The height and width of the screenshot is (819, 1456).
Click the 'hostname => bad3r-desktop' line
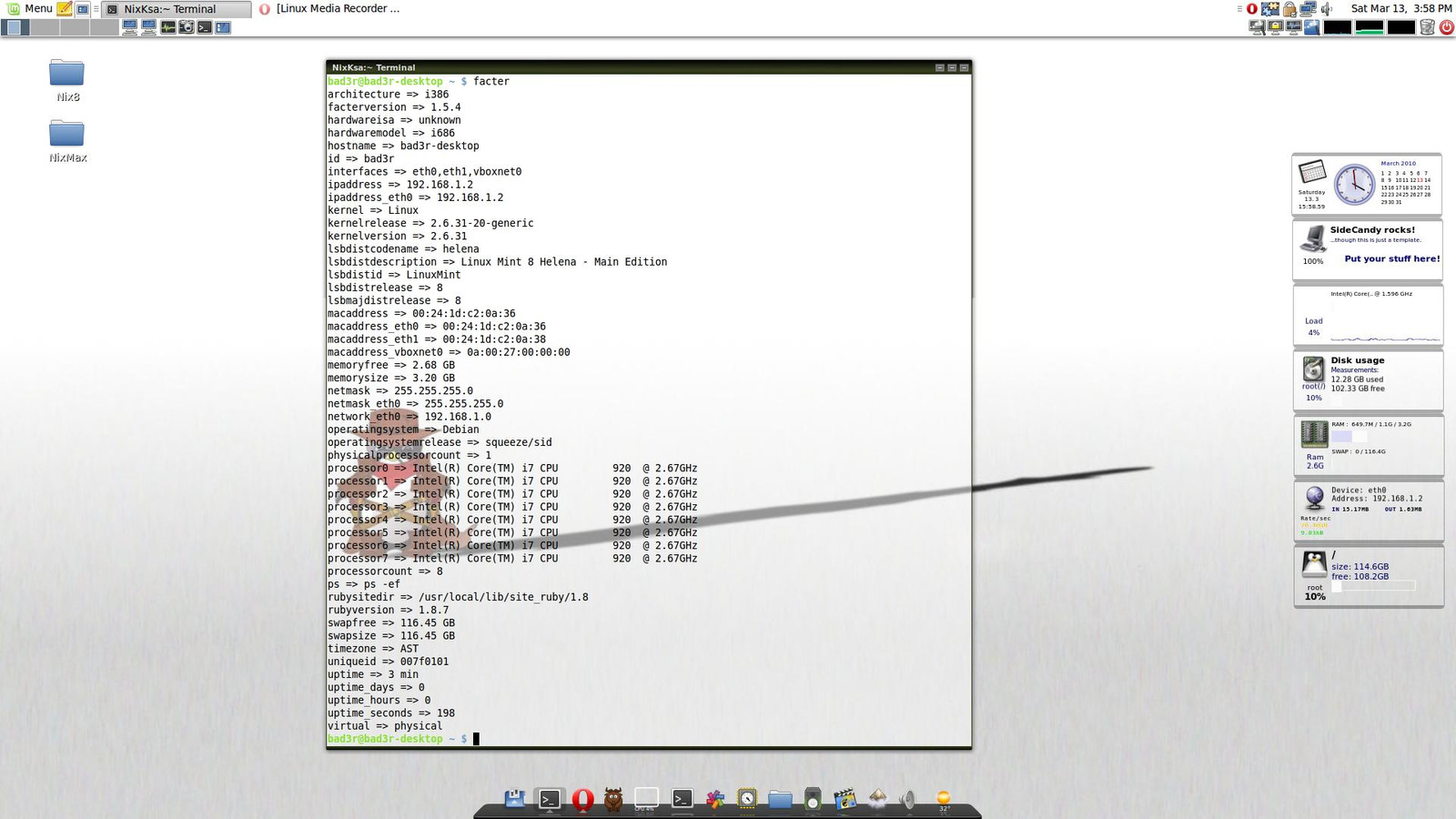coord(403,146)
